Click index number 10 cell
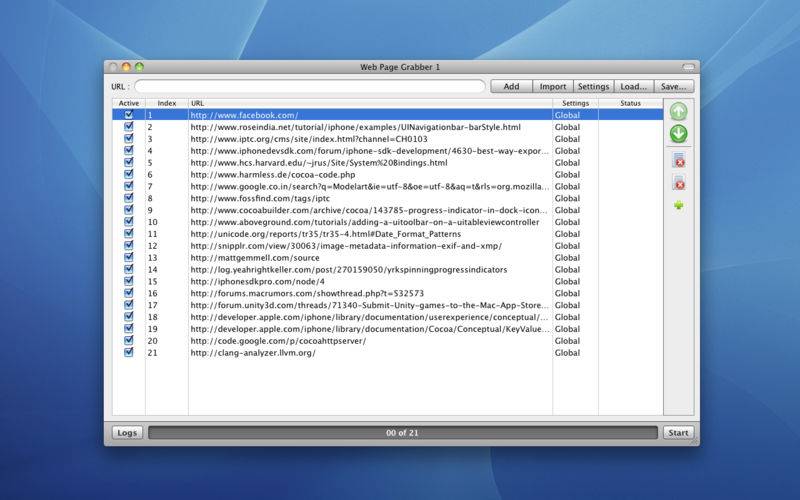The image size is (800, 500). [153, 222]
